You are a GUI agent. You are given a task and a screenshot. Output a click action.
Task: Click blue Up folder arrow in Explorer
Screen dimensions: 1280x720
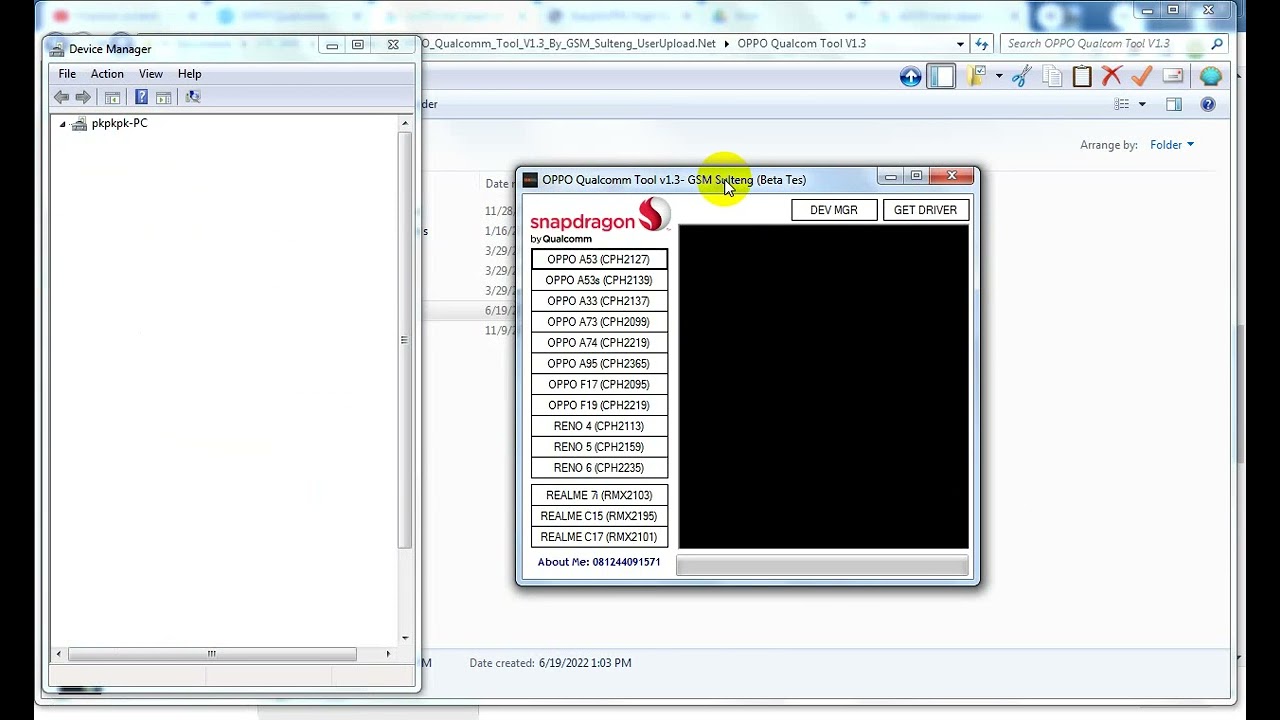(910, 77)
